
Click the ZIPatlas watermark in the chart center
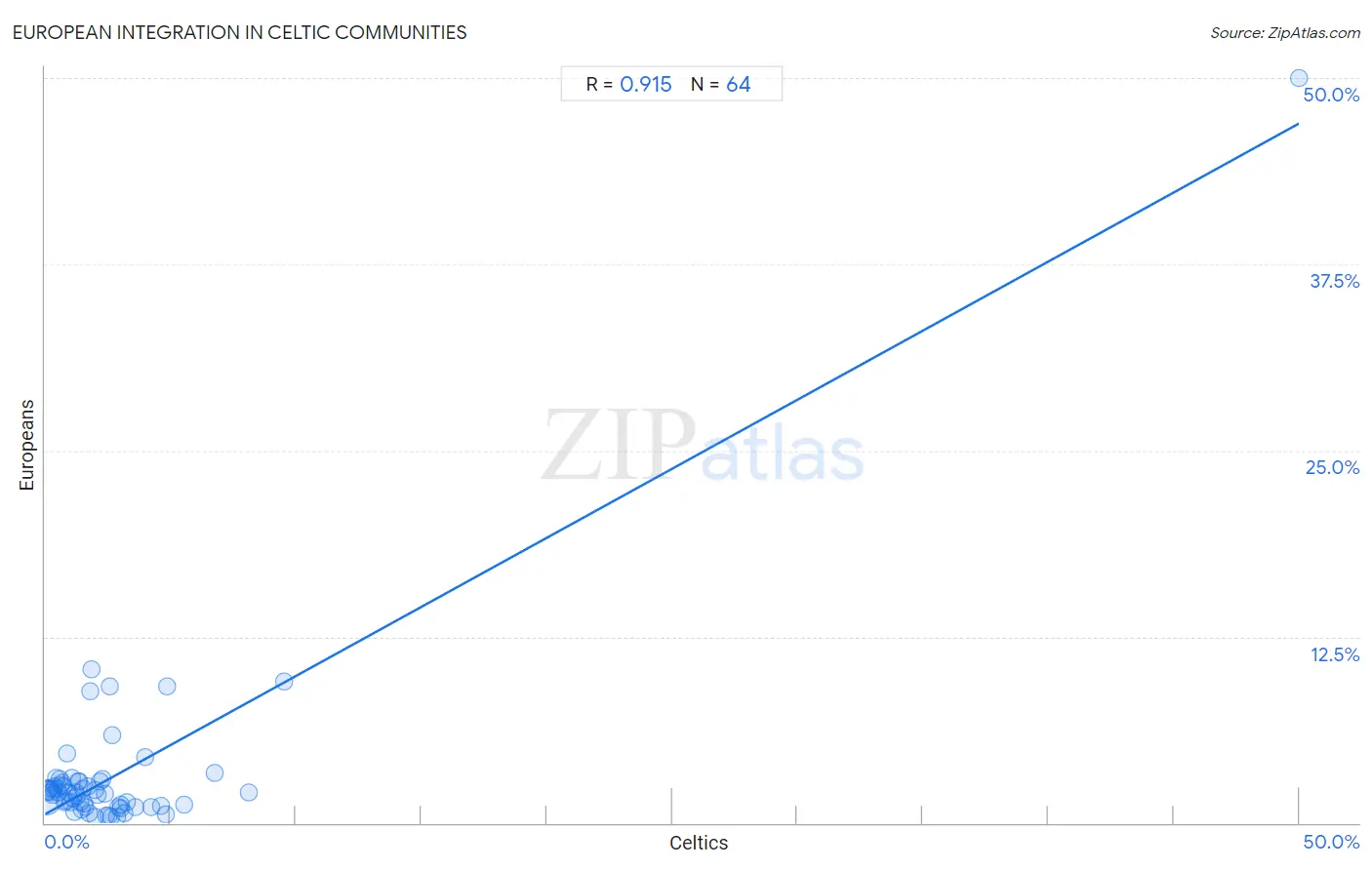click(703, 446)
